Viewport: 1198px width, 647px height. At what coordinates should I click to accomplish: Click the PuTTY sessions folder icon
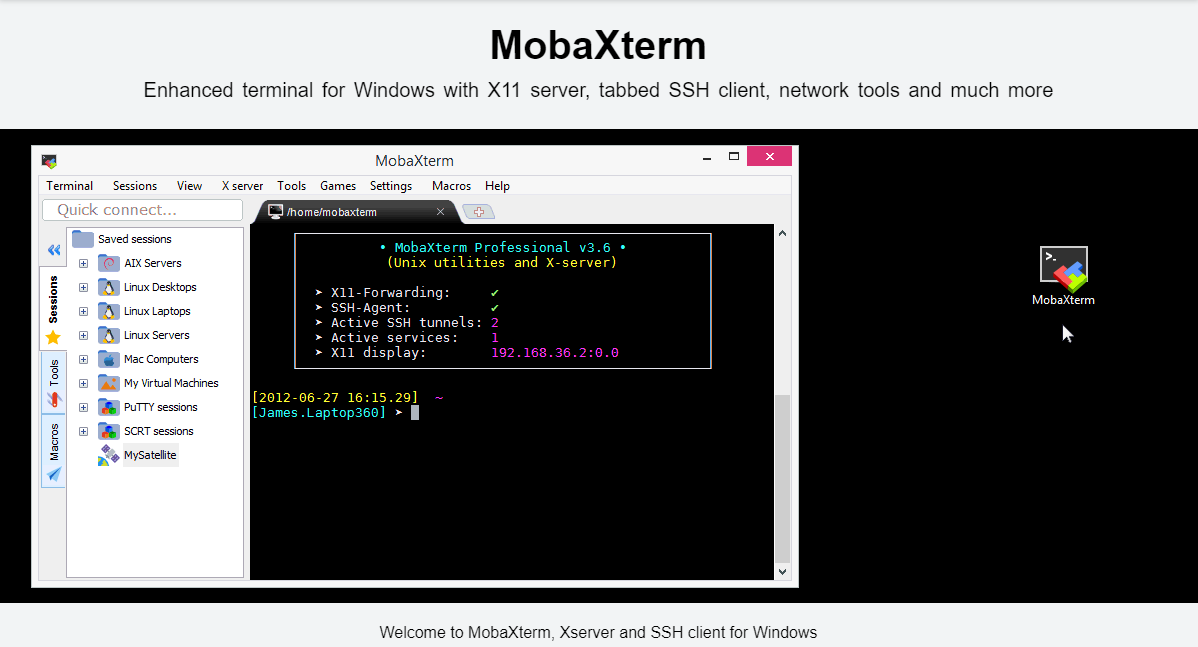pyautogui.click(x=108, y=407)
